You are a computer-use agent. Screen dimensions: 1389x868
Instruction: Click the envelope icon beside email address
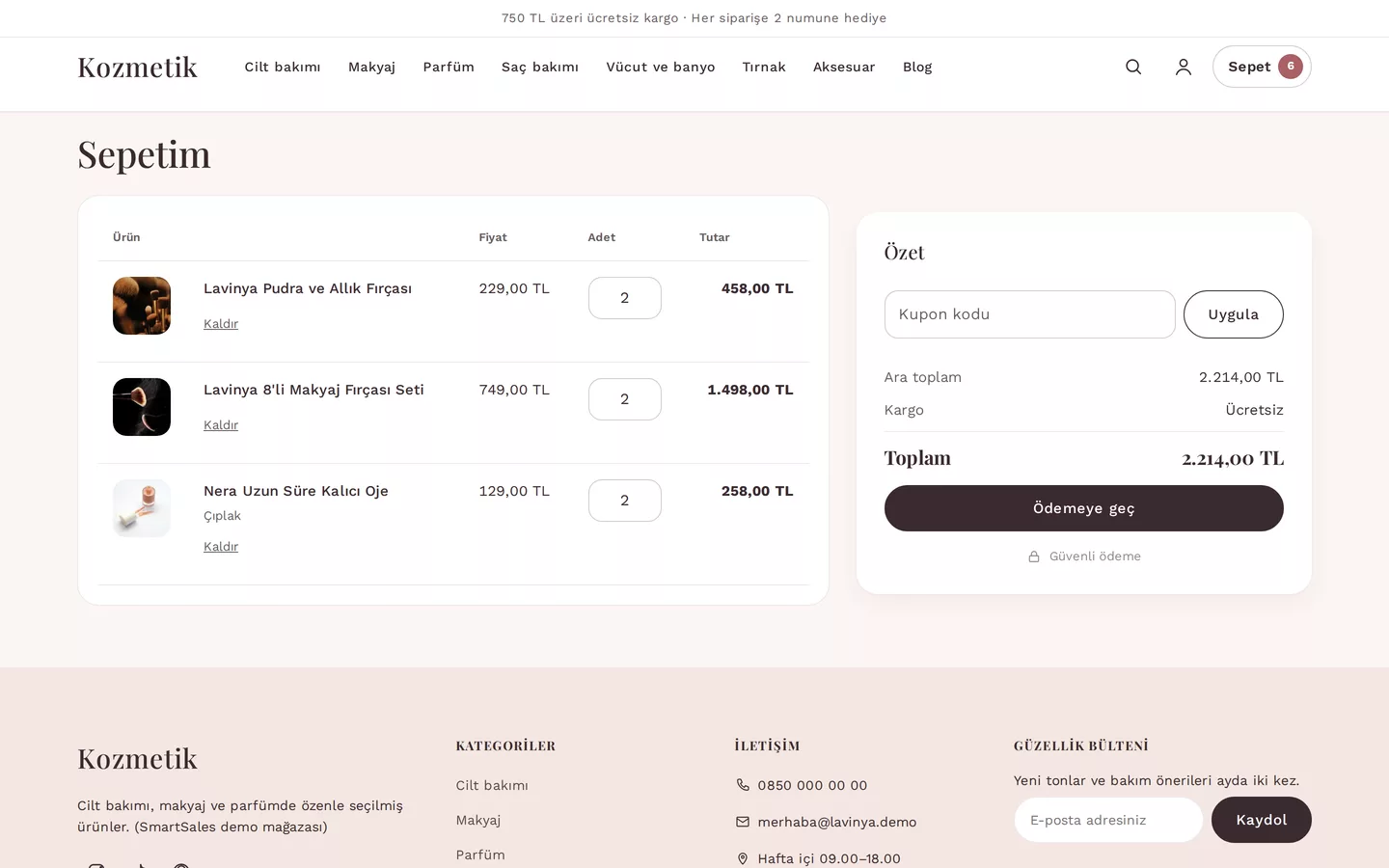743,822
